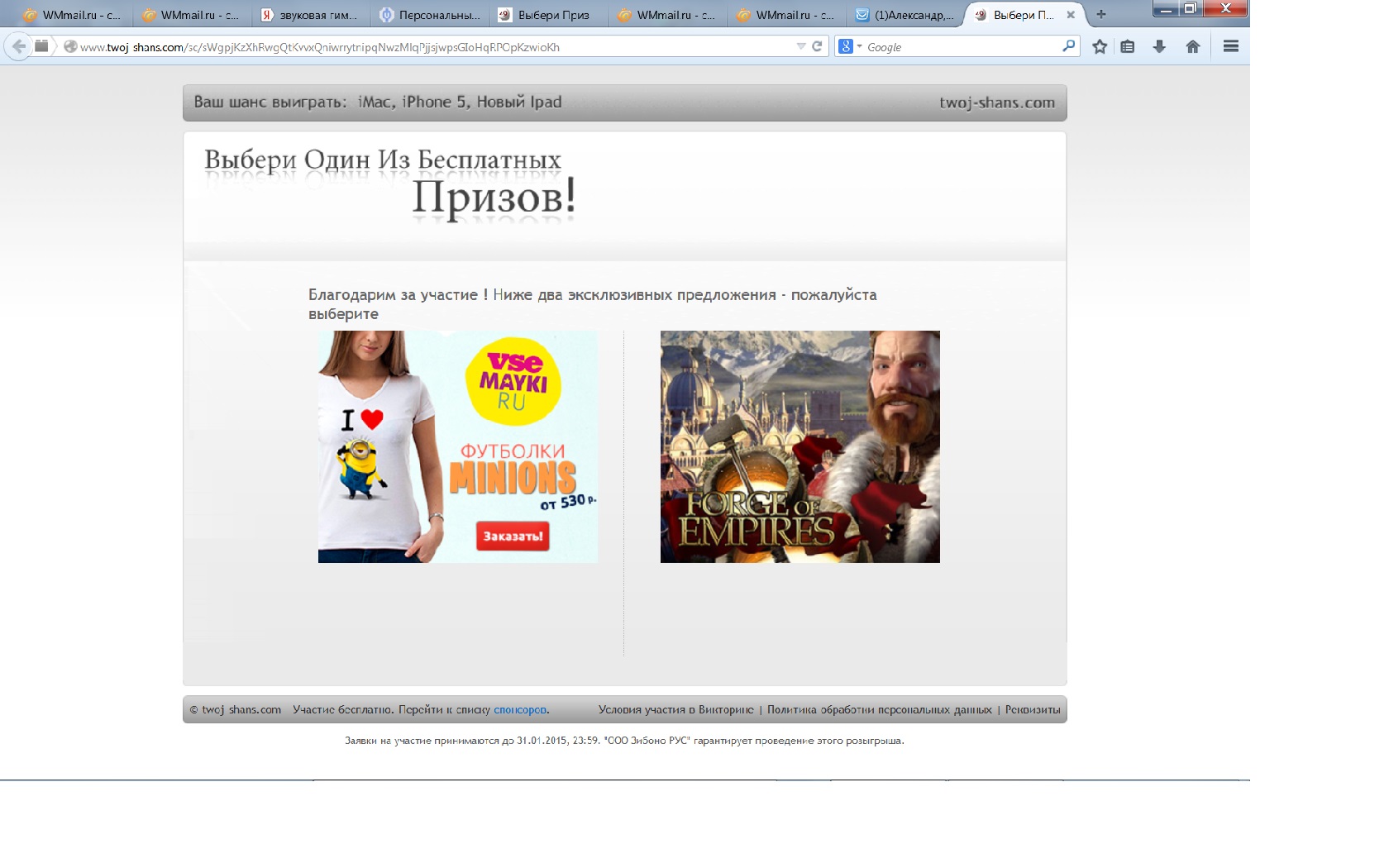Screen dimensions: 1389x868
Task: Open a new tab with the plus button
Action: 1100,14
